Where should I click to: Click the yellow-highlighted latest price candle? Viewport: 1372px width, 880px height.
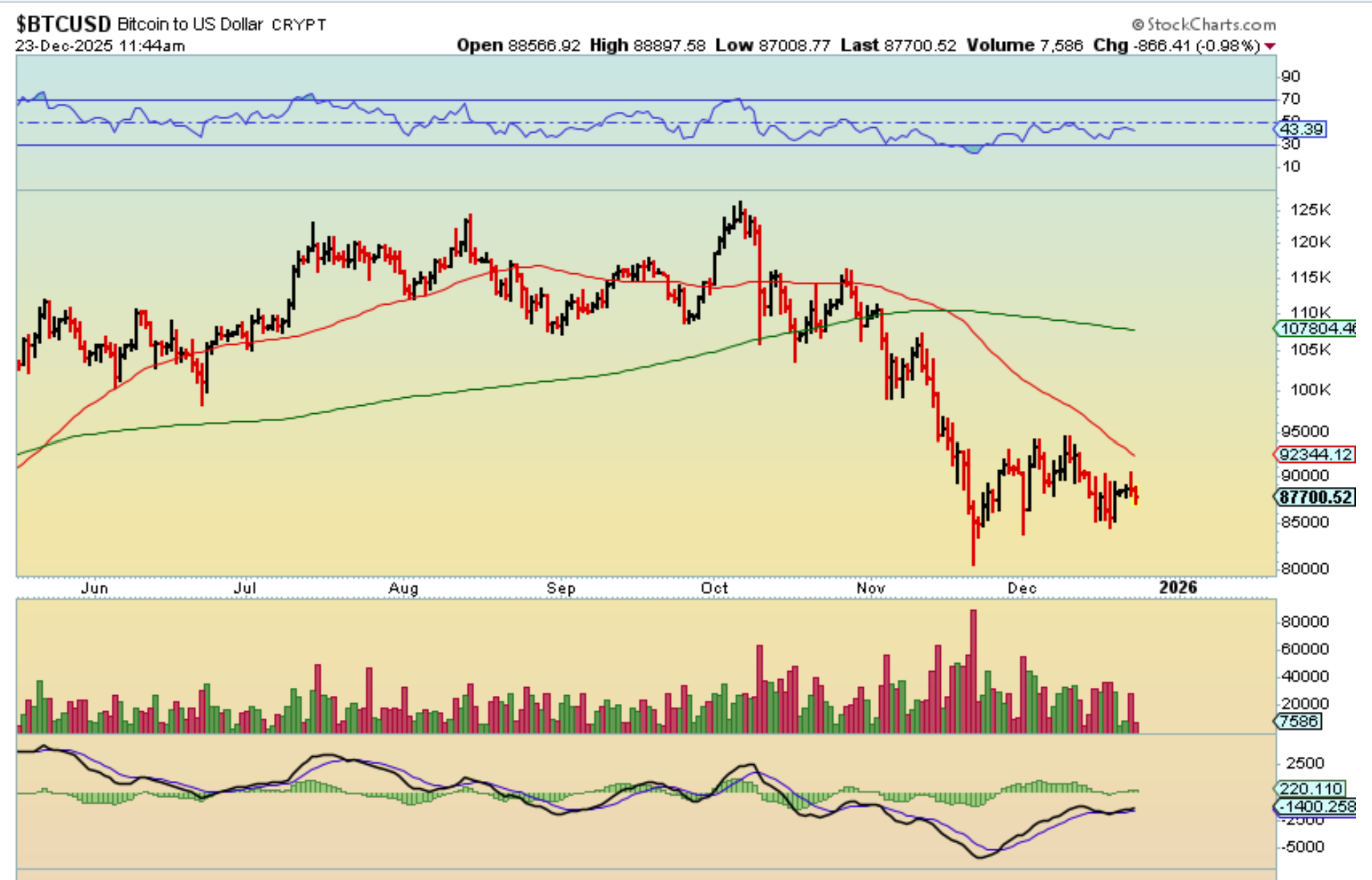point(1136,496)
